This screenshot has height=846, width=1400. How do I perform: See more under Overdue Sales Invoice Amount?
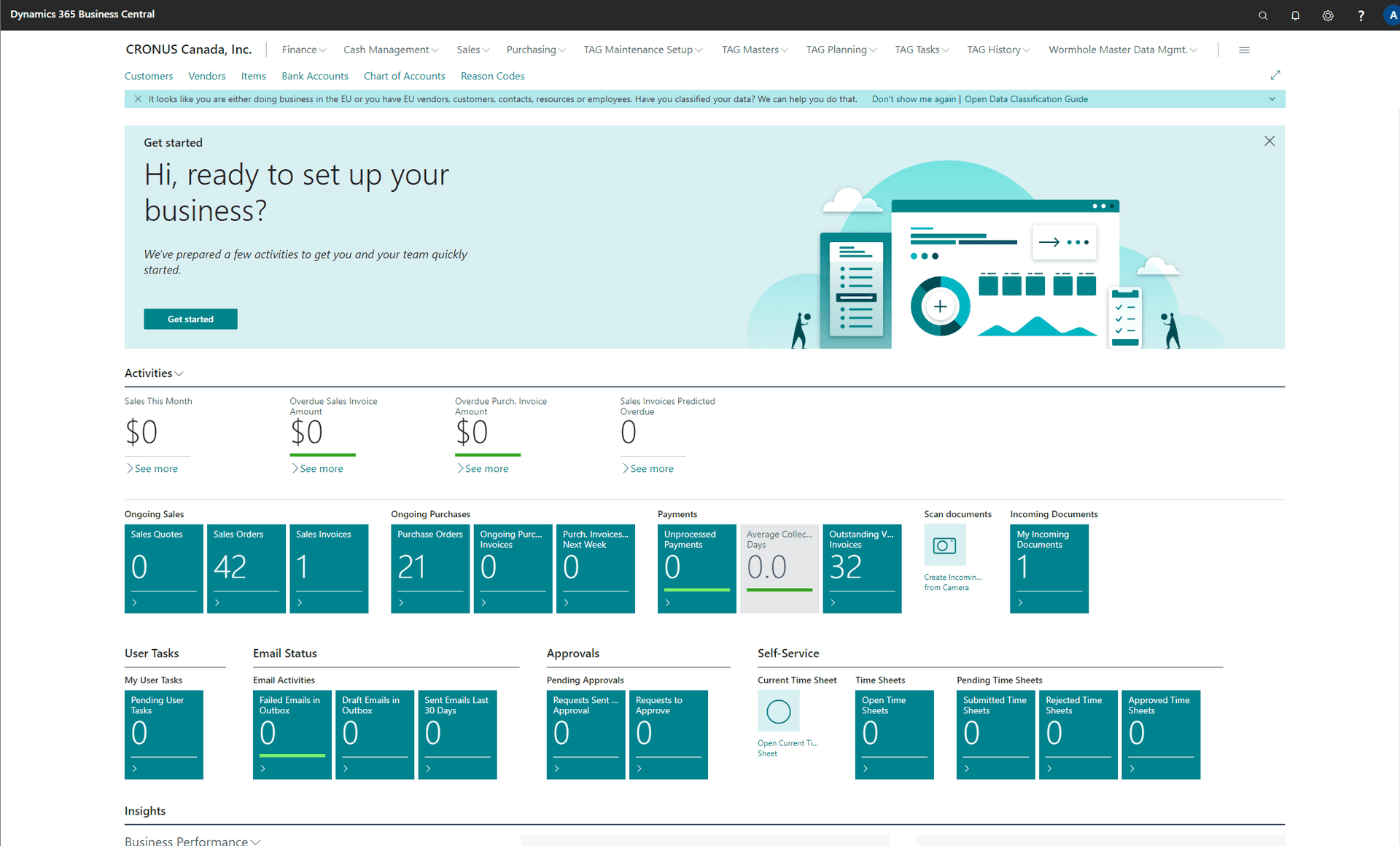click(x=318, y=468)
